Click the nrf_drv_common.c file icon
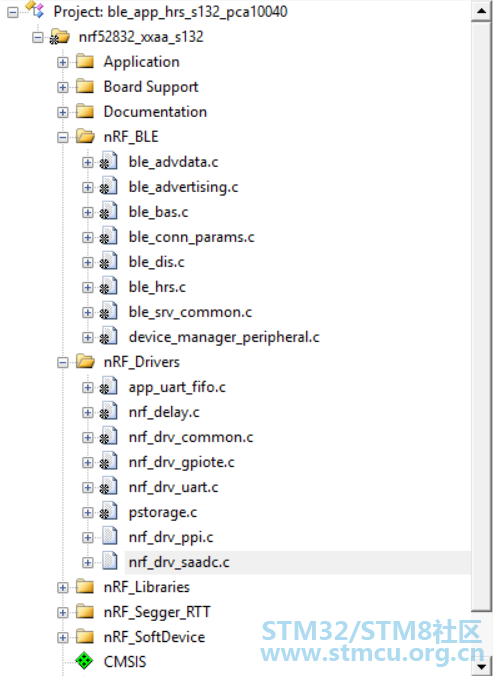The image size is (493, 676). [109, 436]
